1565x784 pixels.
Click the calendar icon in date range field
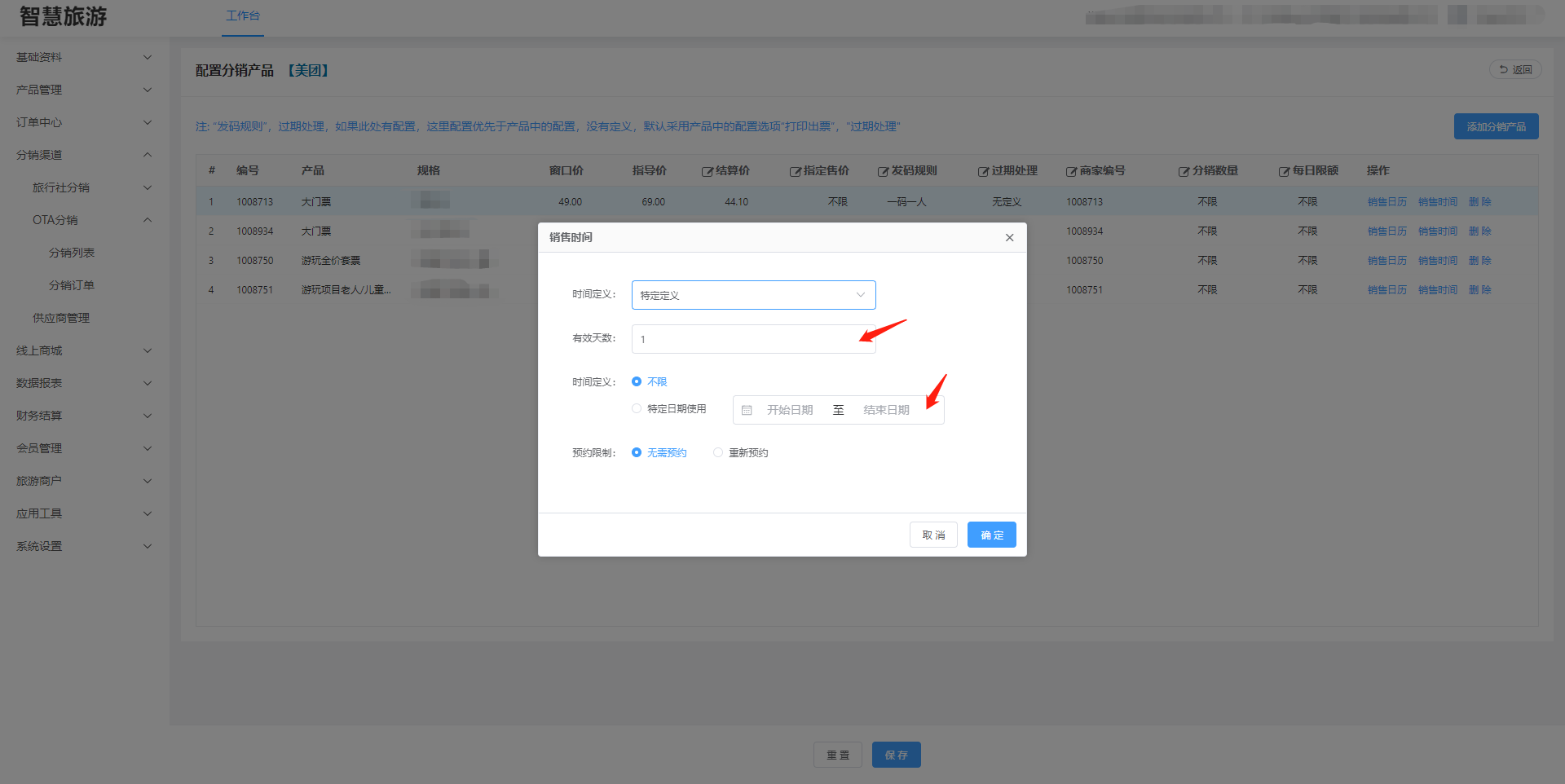pos(747,411)
